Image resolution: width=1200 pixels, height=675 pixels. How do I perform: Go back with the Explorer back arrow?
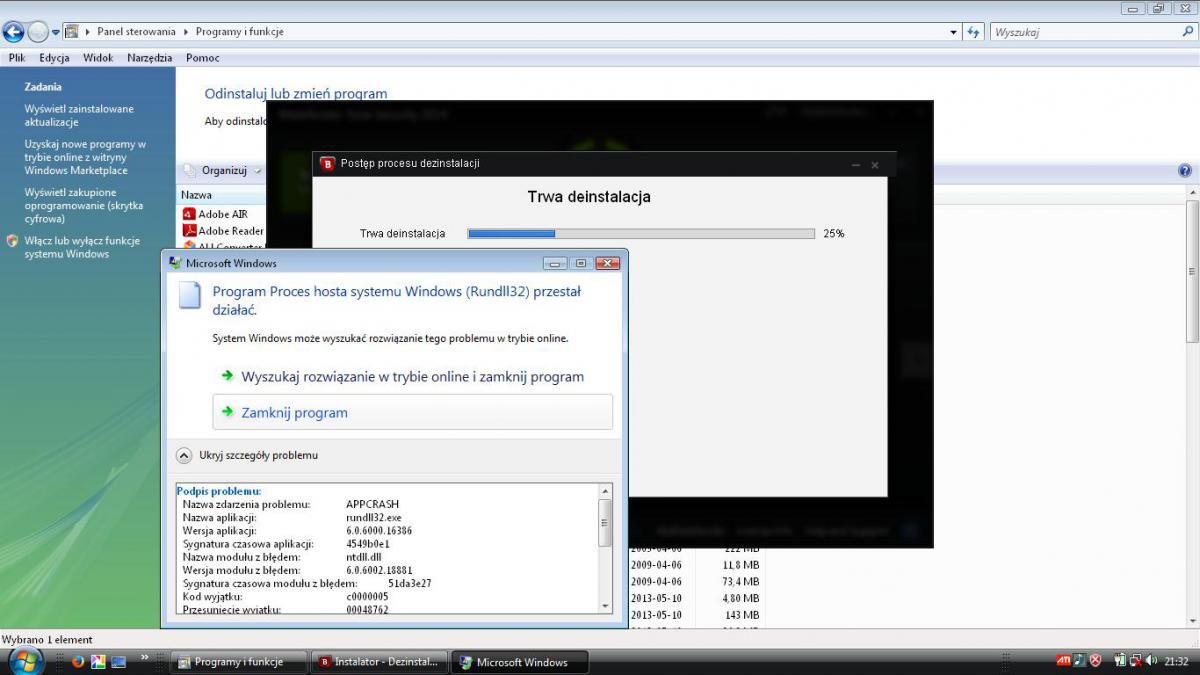14,31
